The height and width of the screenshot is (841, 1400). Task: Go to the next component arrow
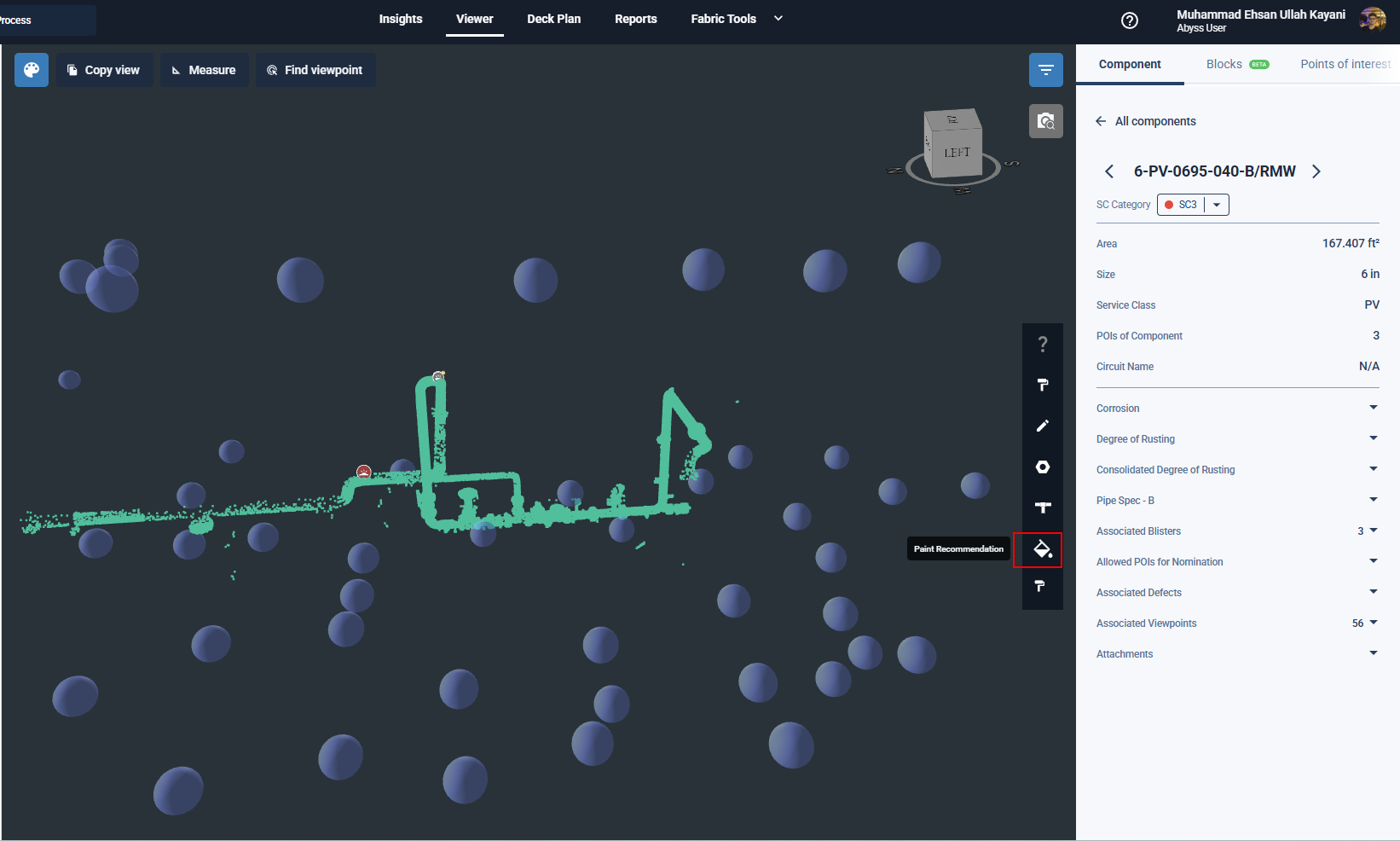[1316, 171]
